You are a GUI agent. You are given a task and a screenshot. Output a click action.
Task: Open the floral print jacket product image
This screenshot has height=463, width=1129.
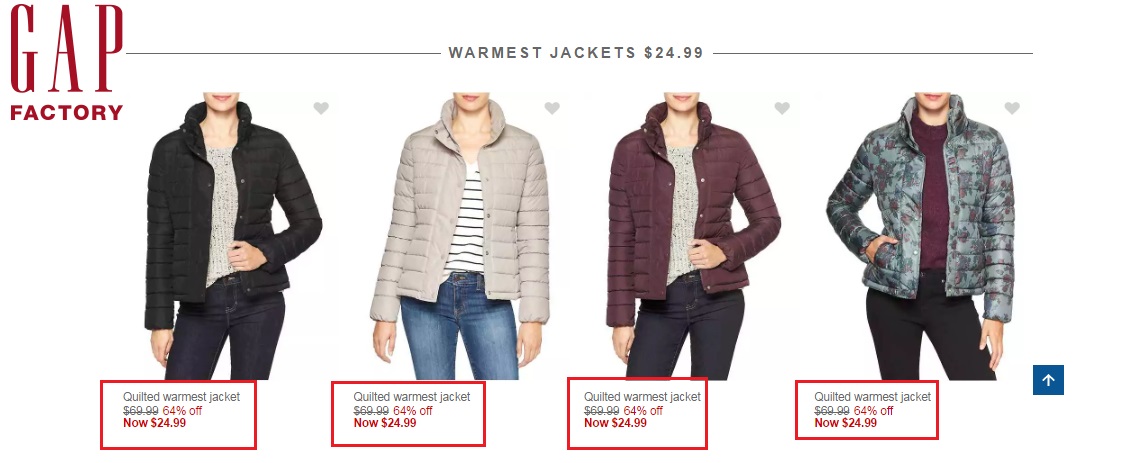point(922,235)
